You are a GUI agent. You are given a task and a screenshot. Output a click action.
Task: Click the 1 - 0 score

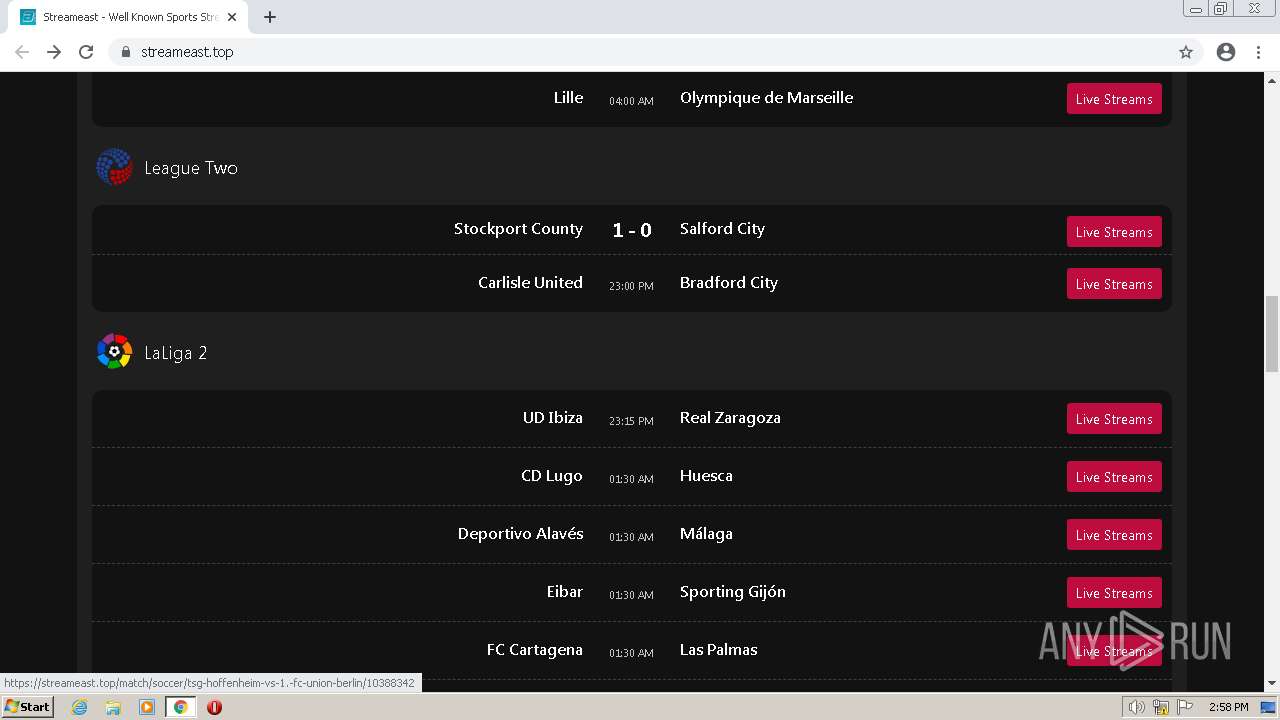coord(632,231)
